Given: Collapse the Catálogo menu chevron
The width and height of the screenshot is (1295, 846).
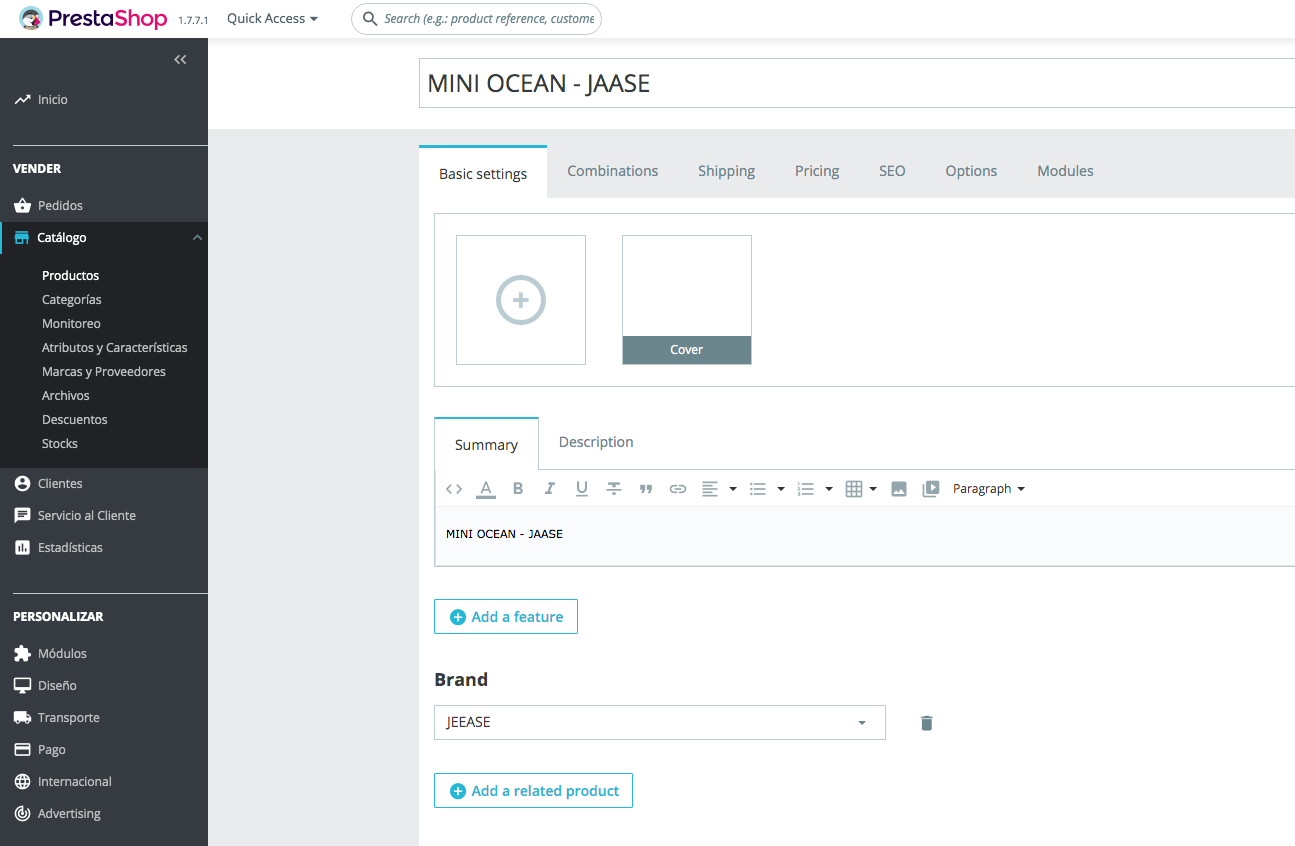Looking at the screenshot, I should 197,238.
